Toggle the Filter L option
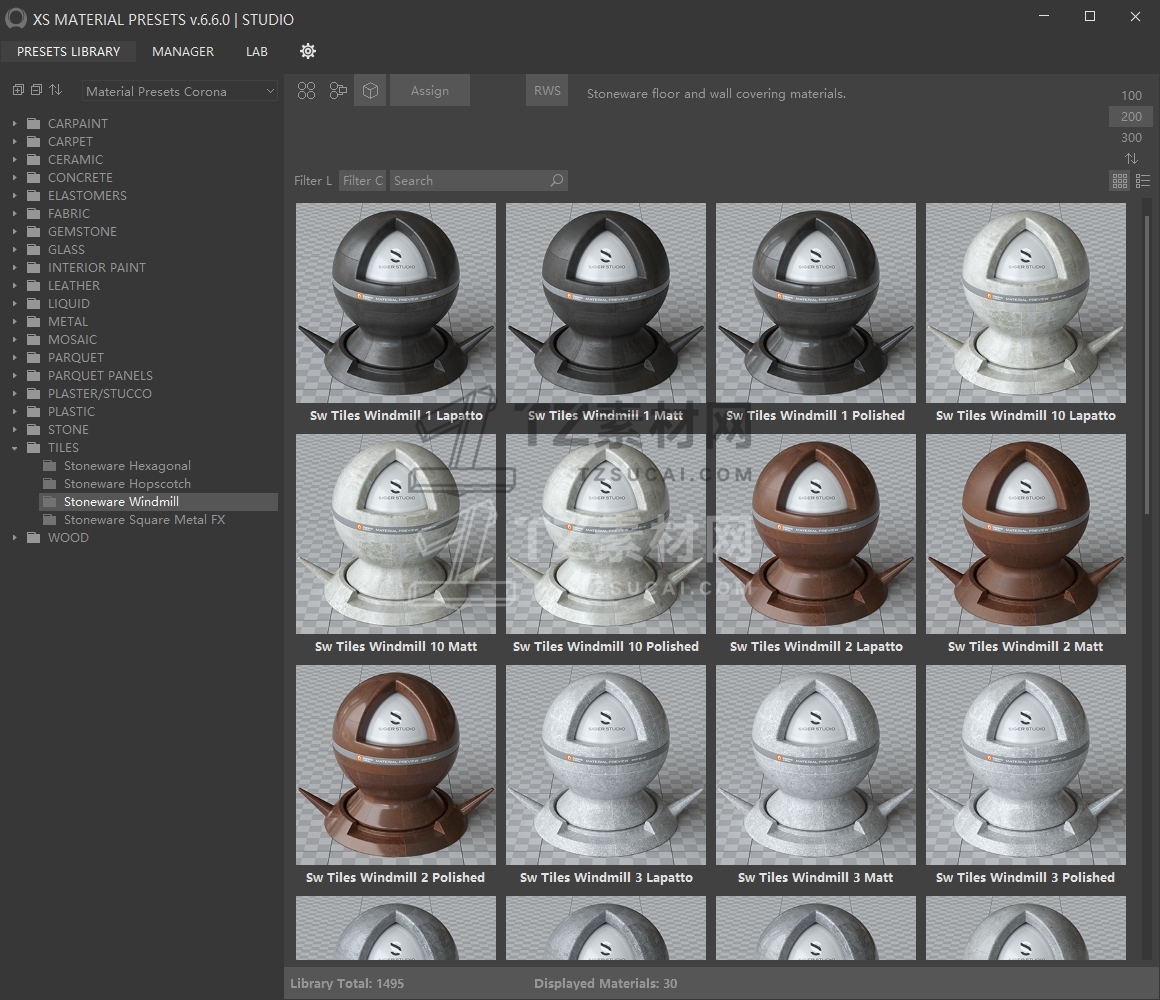 click(313, 180)
